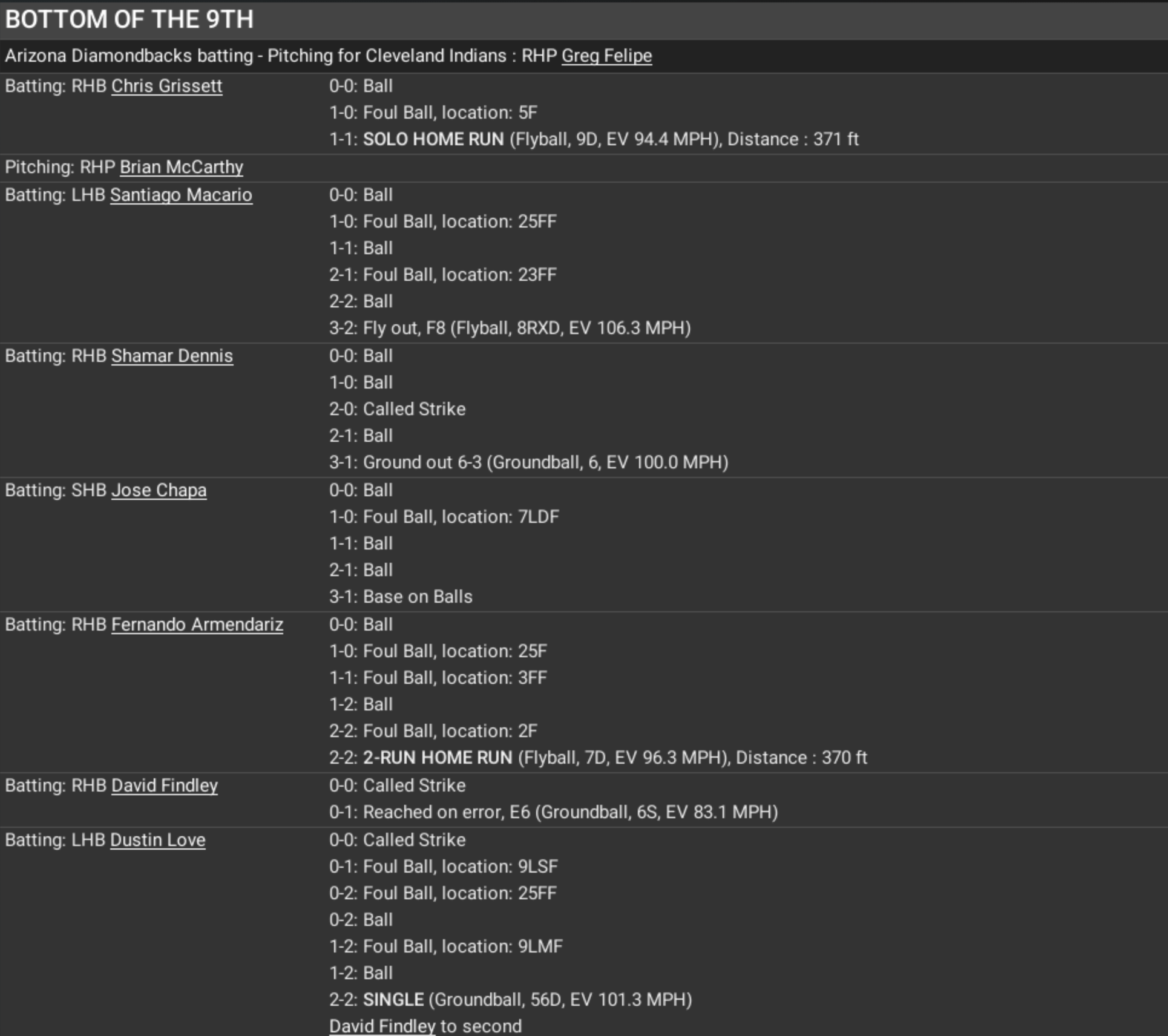
Task: Select the Santiago Macario player link
Action: click(x=181, y=195)
